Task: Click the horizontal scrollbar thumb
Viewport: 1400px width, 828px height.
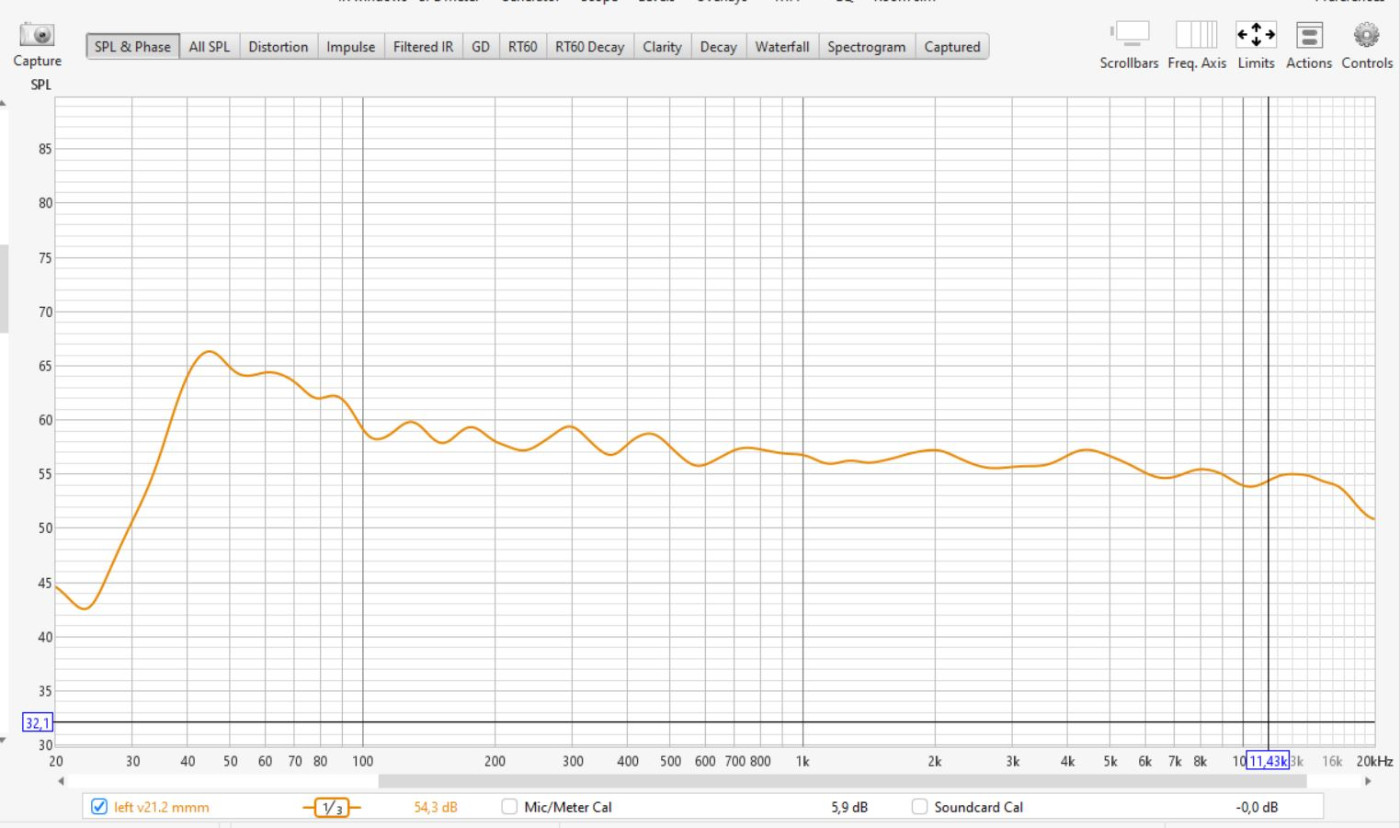Action: 840,781
